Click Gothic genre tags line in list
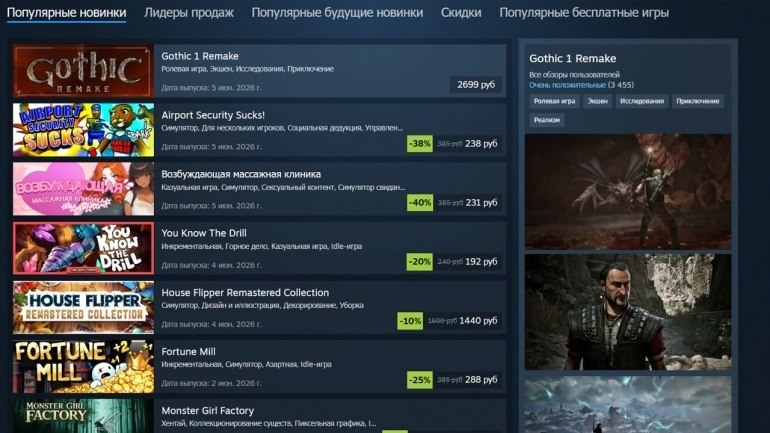 click(248, 69)
